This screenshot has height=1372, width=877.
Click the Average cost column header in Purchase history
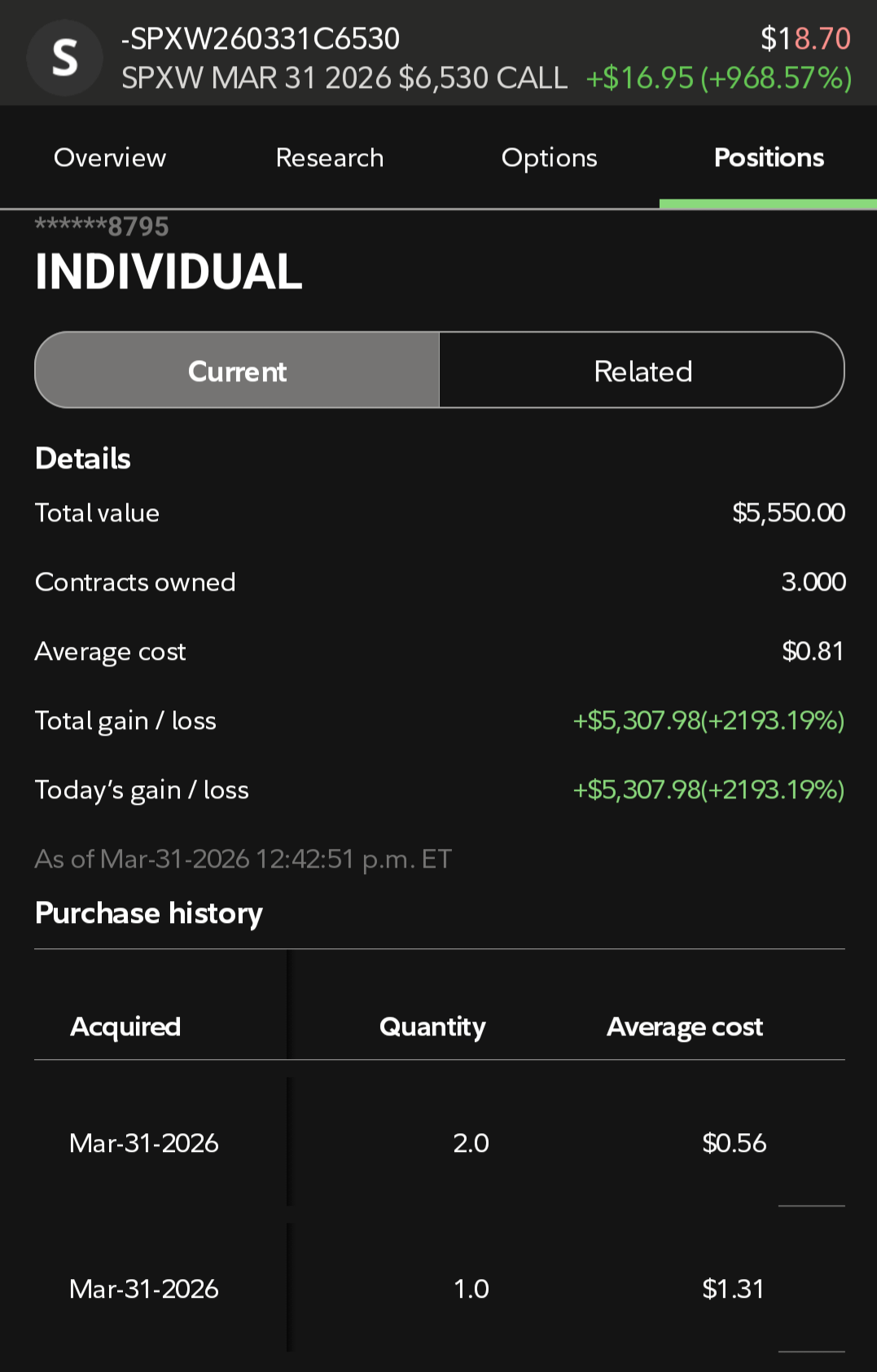click(x=685, y=1027)
